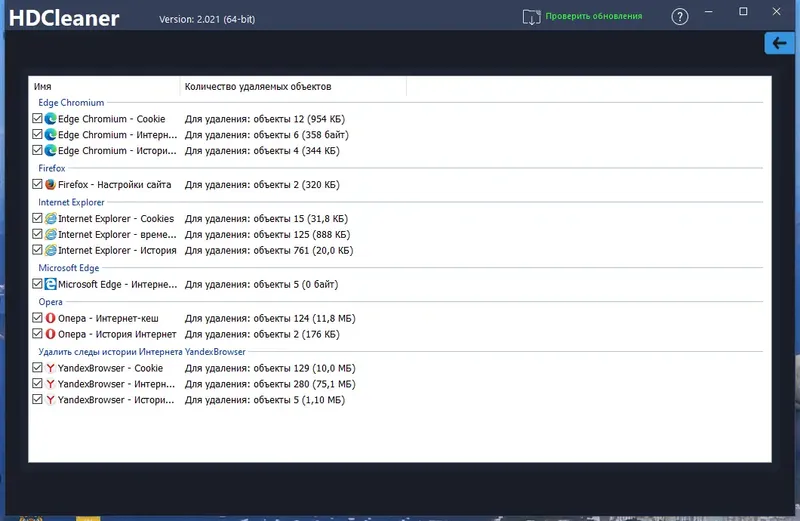Select YandexBrowser - Cookie label
The width and height of the screenshot is (800, 521).
110,368
